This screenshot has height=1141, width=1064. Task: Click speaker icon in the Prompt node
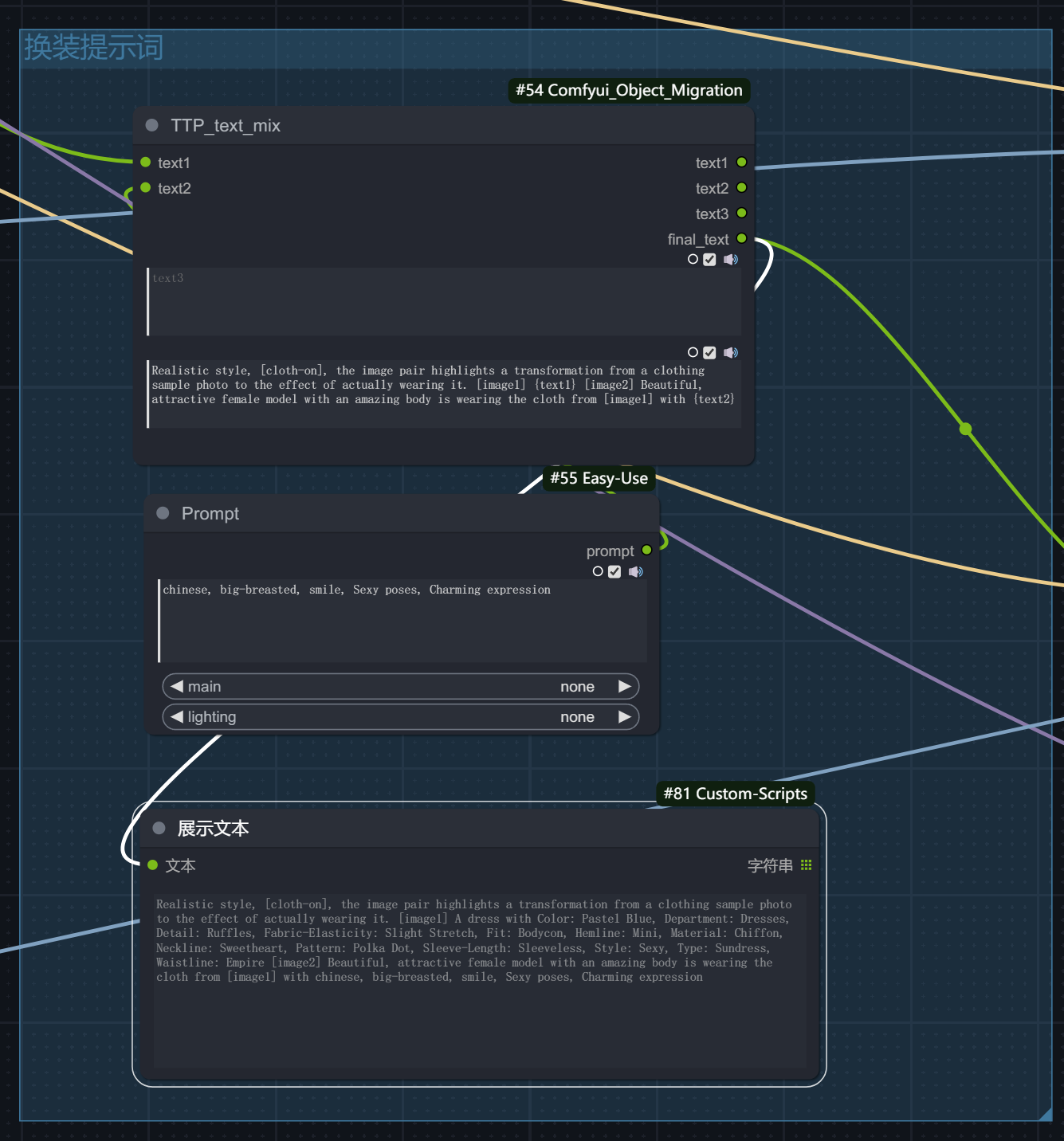point(636,571)
